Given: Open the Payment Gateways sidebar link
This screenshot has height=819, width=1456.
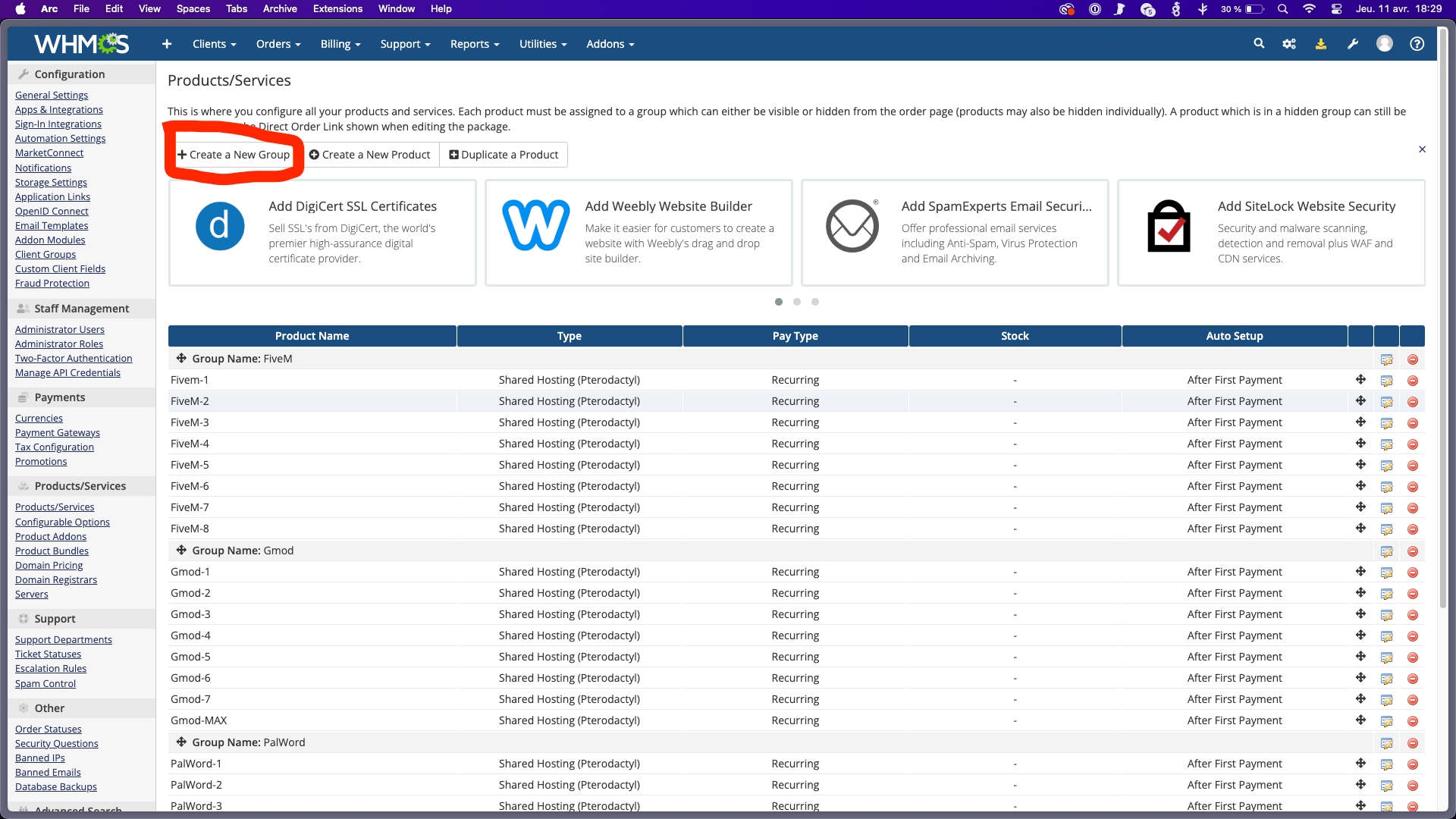Looking at the screenshot, I should 58,432.
